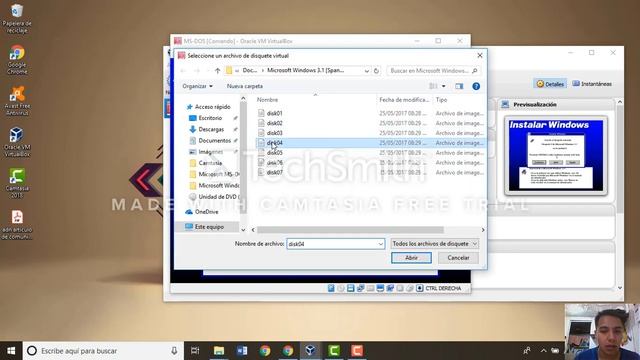This screenshot has height=360, width=640.
Task: Click the host key arrow indicator
Action: tap(420, 288)
